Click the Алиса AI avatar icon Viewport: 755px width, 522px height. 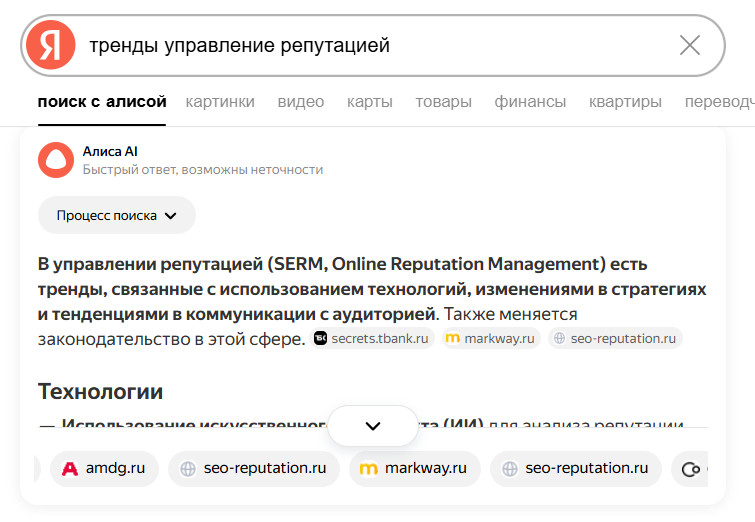tap(56, 160)
